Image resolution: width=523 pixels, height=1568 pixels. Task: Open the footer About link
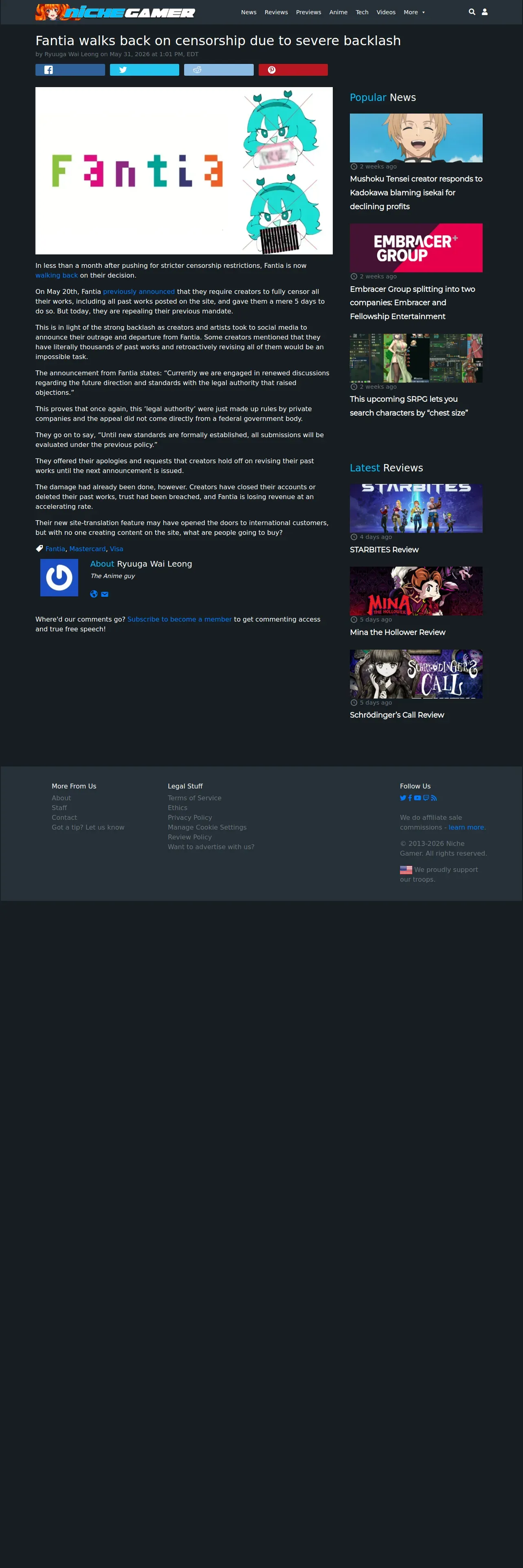point(61,798)
